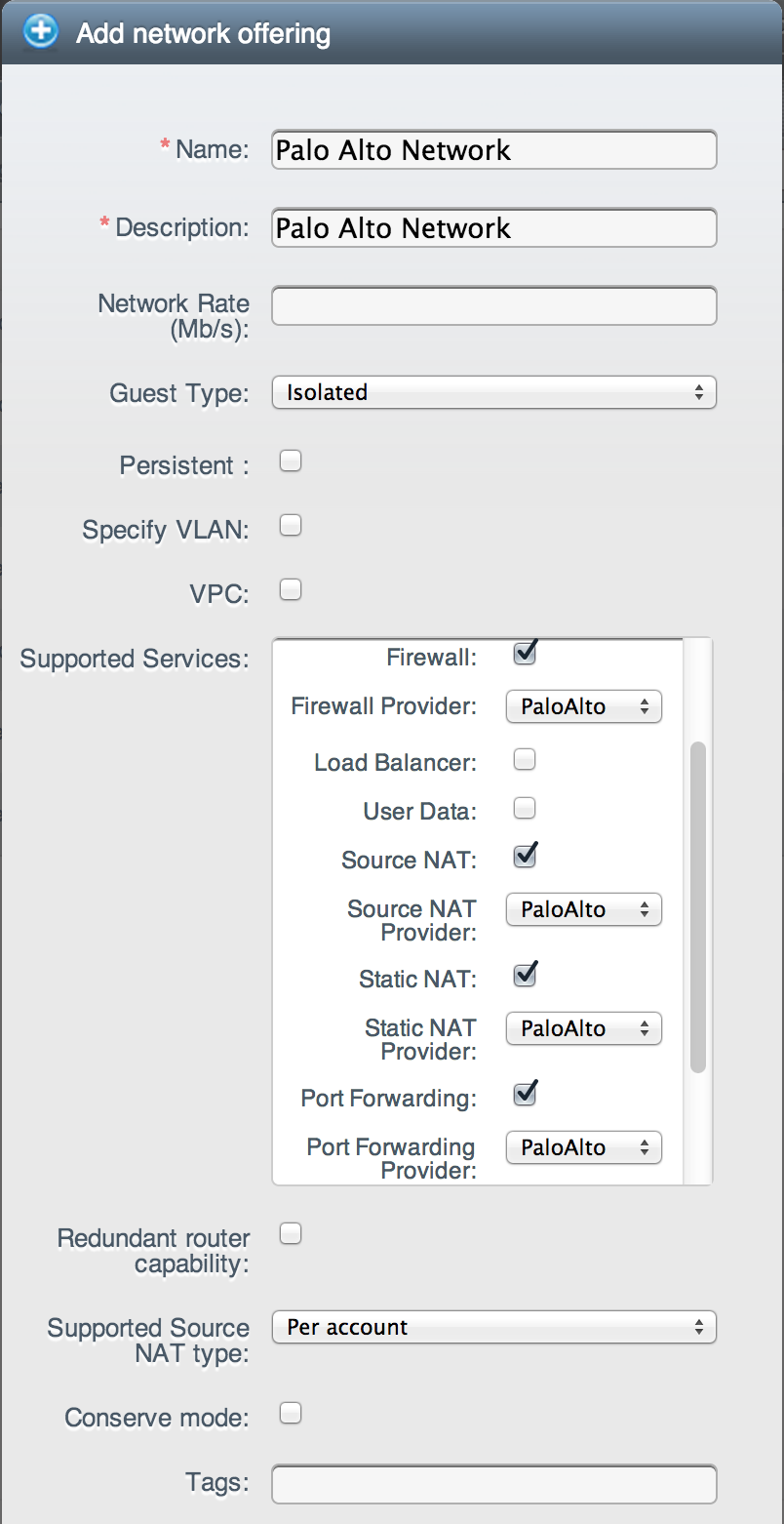Image resolution: width=784 pixels, height=1524 pixels.
Task: Enable the Load Balancer checkbox
Action: click(x=525, y=759)
